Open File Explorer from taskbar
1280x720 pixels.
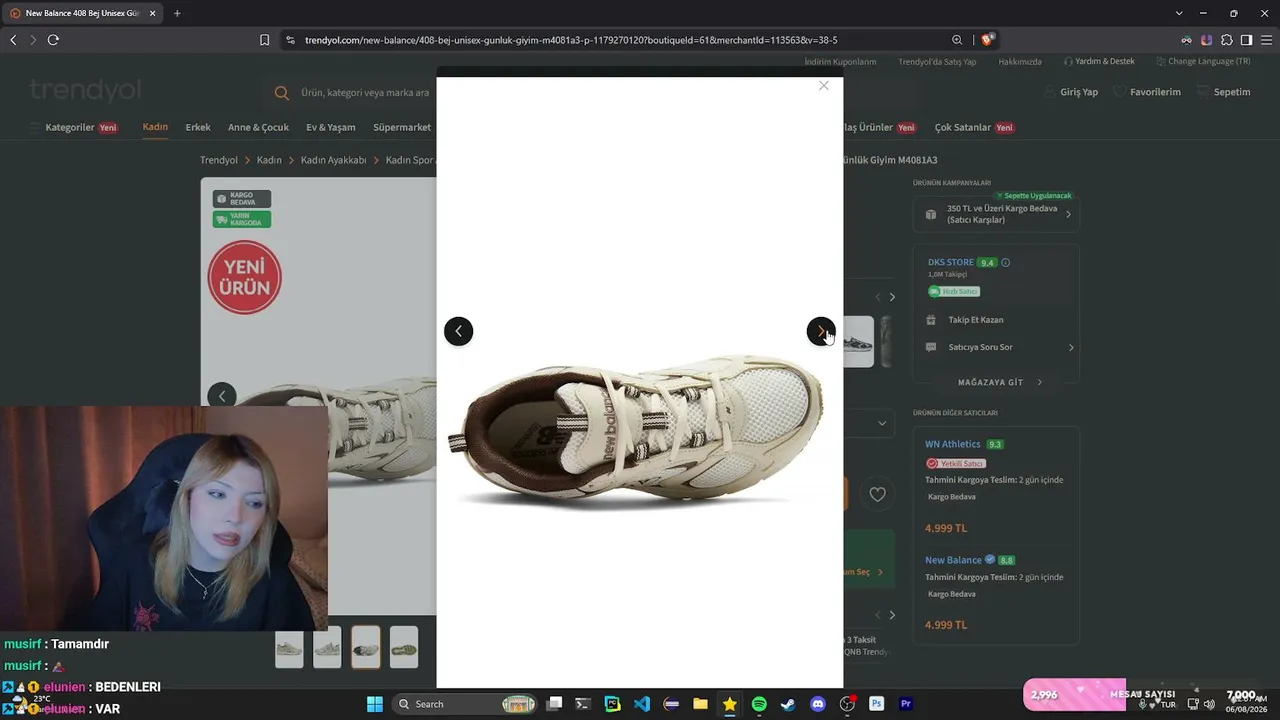point(700,704)
